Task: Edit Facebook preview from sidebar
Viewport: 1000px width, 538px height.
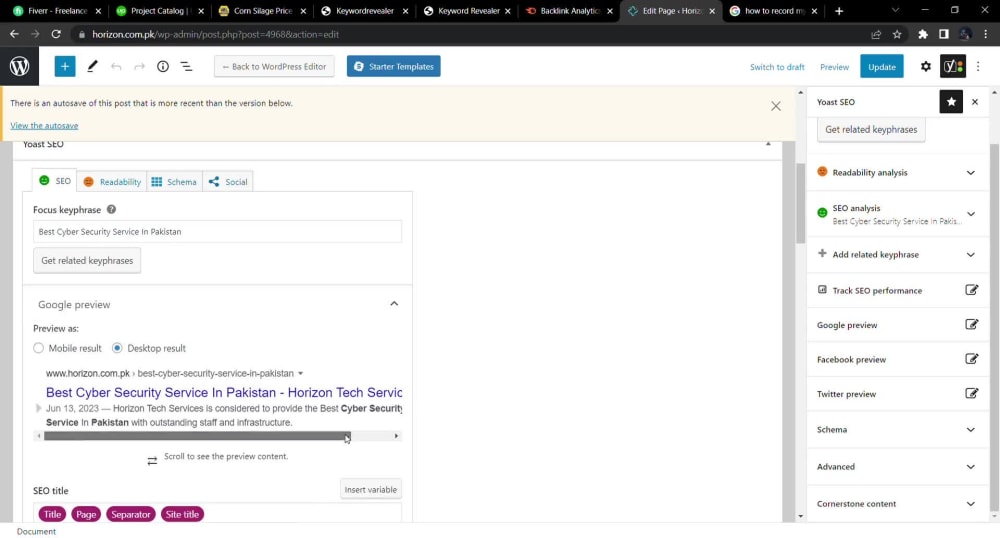Action: point(971,359)
